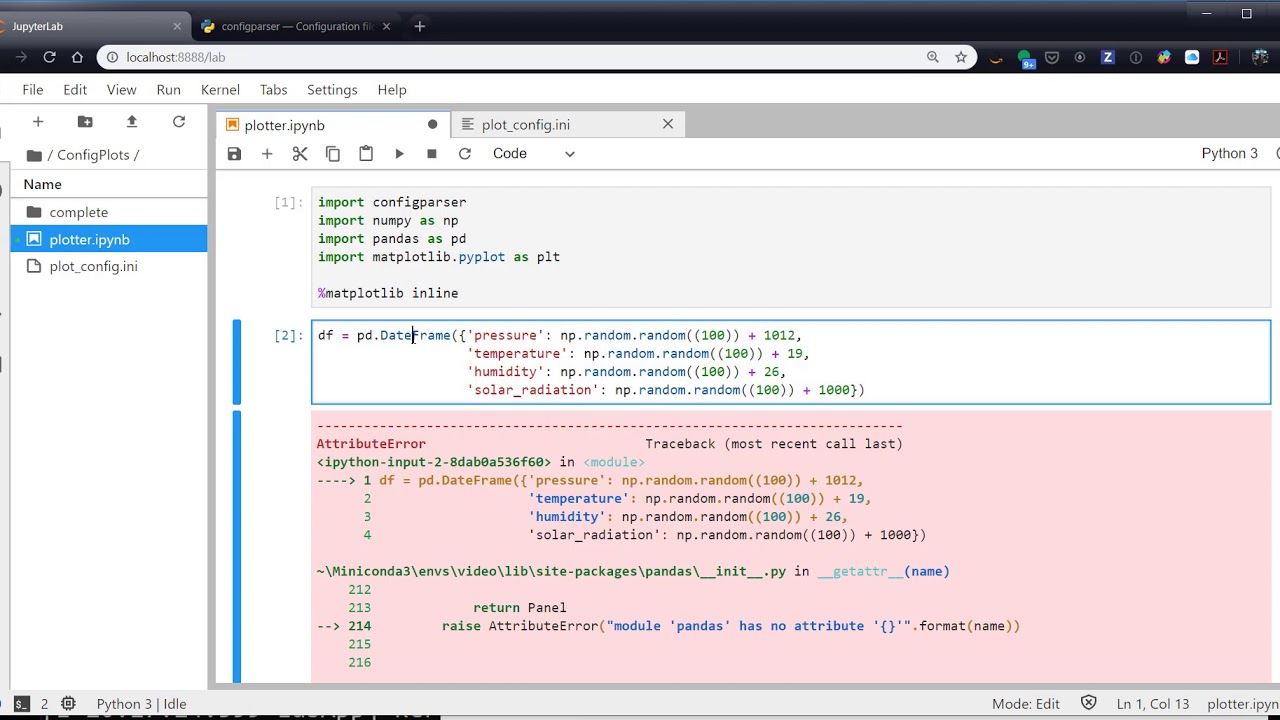
Task: Open the View menu
Action: (x=121, y=90)
